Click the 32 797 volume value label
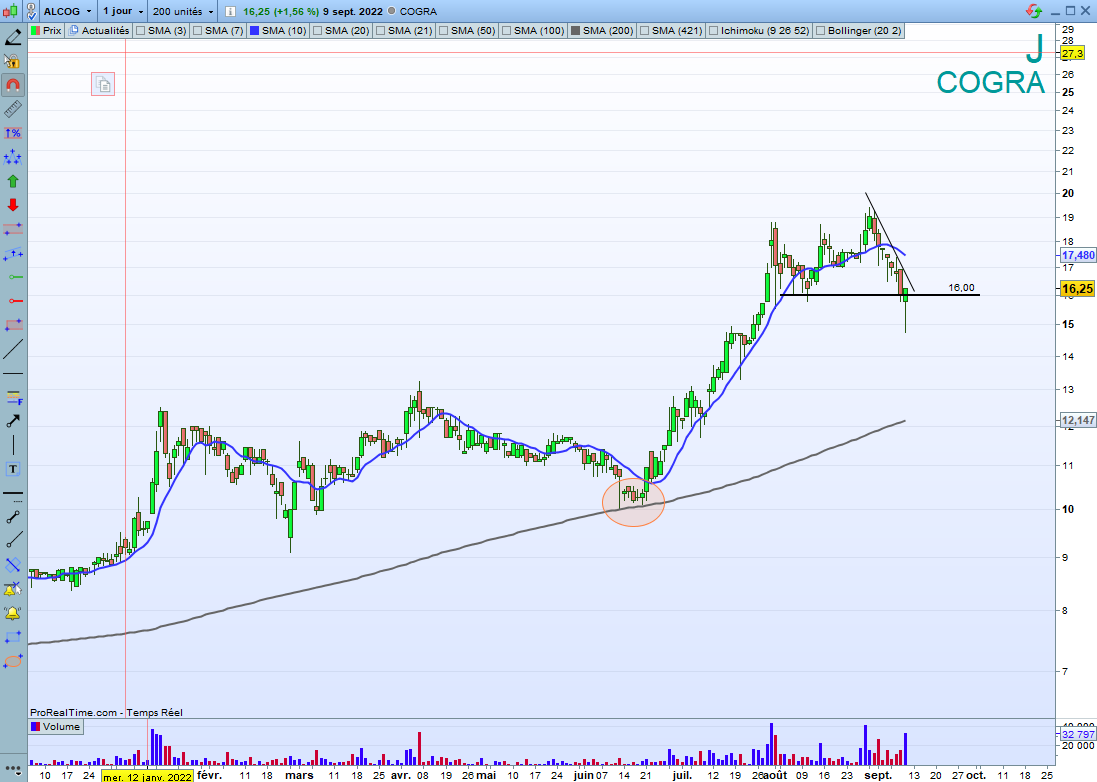This screenshot has width=1097, height=782. [1078, 734]
